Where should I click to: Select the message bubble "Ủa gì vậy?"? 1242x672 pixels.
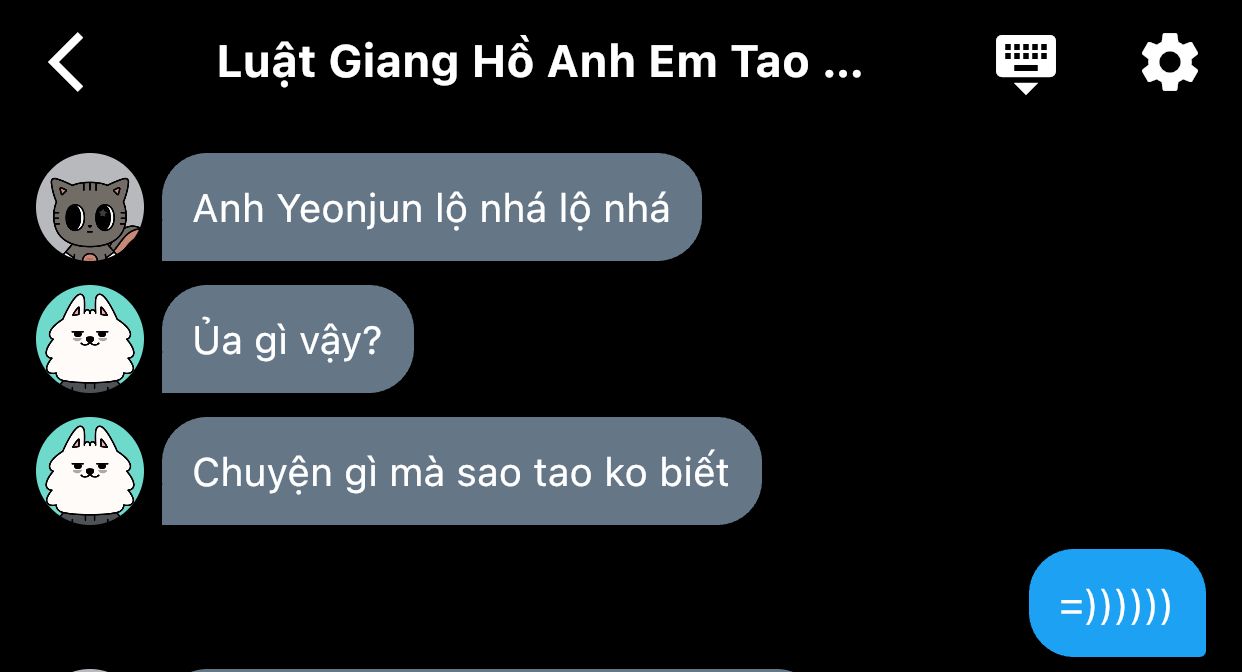pos(288,339)
